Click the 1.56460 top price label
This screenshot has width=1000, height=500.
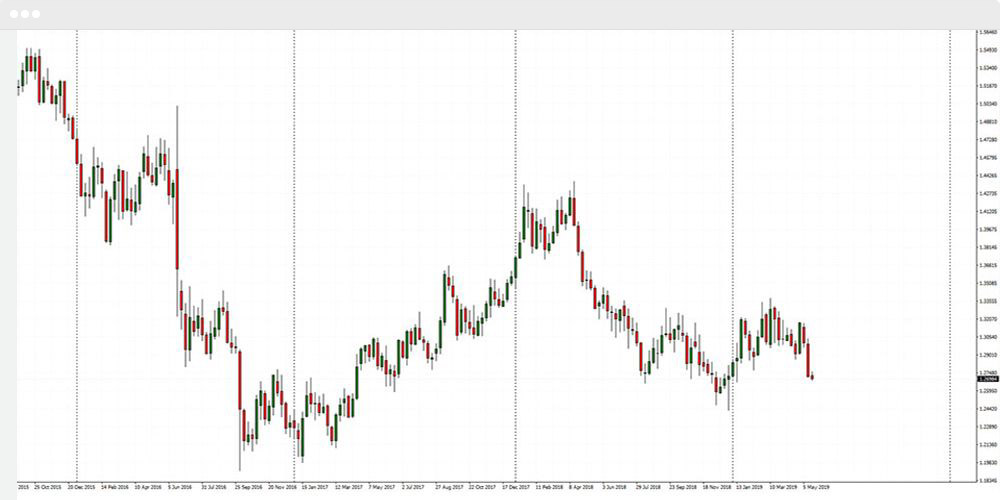[x=986, y=32]
